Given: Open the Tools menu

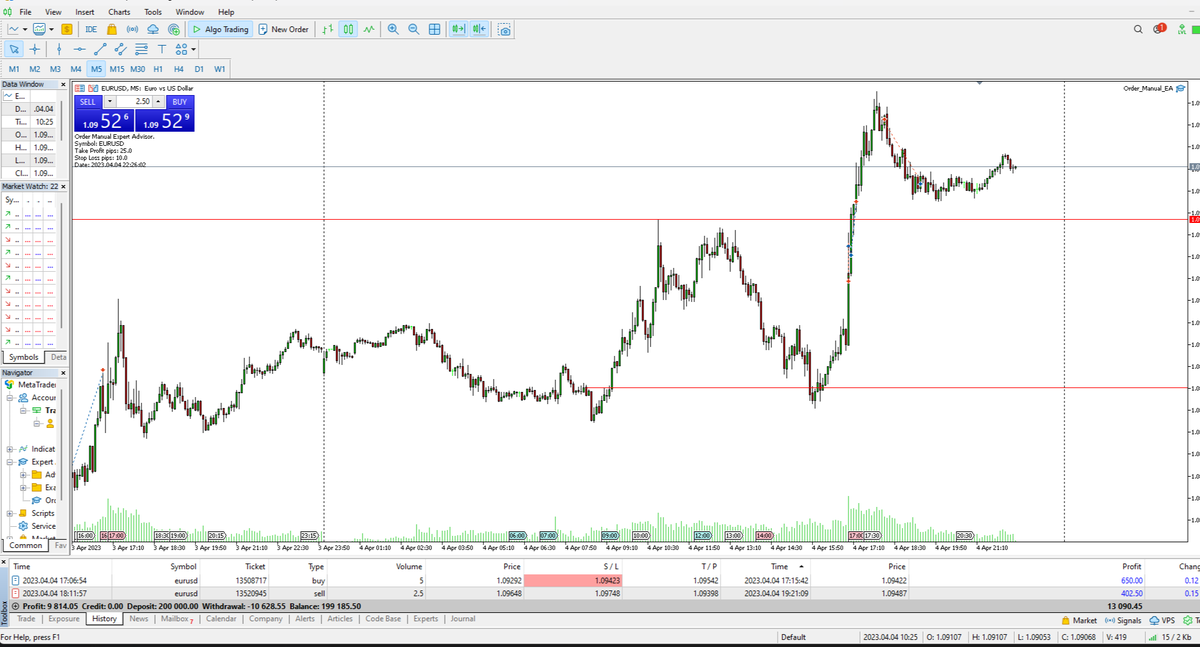Looking at the screenshot, I should point(153,11).
